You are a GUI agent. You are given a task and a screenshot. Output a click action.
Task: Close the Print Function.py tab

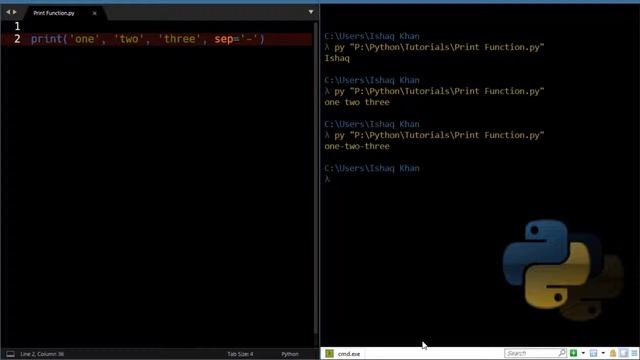(94, 13)
